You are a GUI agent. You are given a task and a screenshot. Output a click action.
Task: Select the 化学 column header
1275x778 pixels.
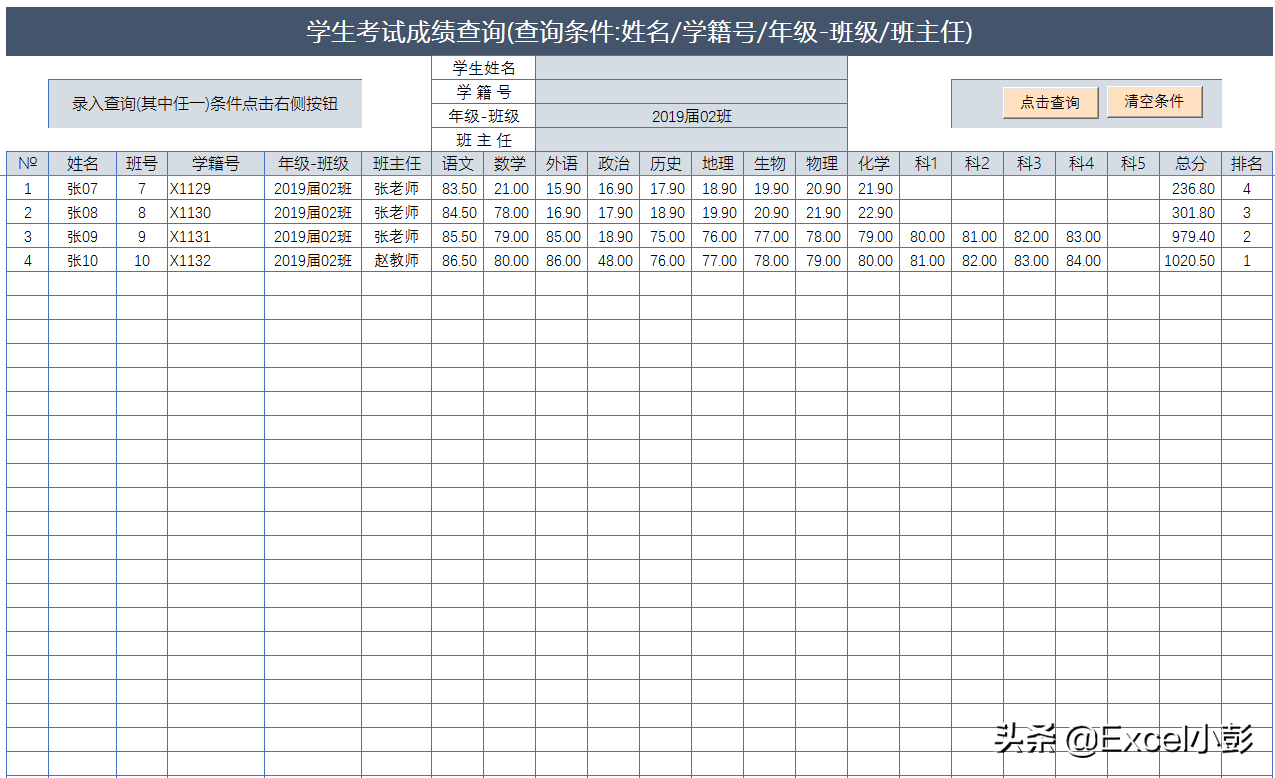(x=874, y=164)
